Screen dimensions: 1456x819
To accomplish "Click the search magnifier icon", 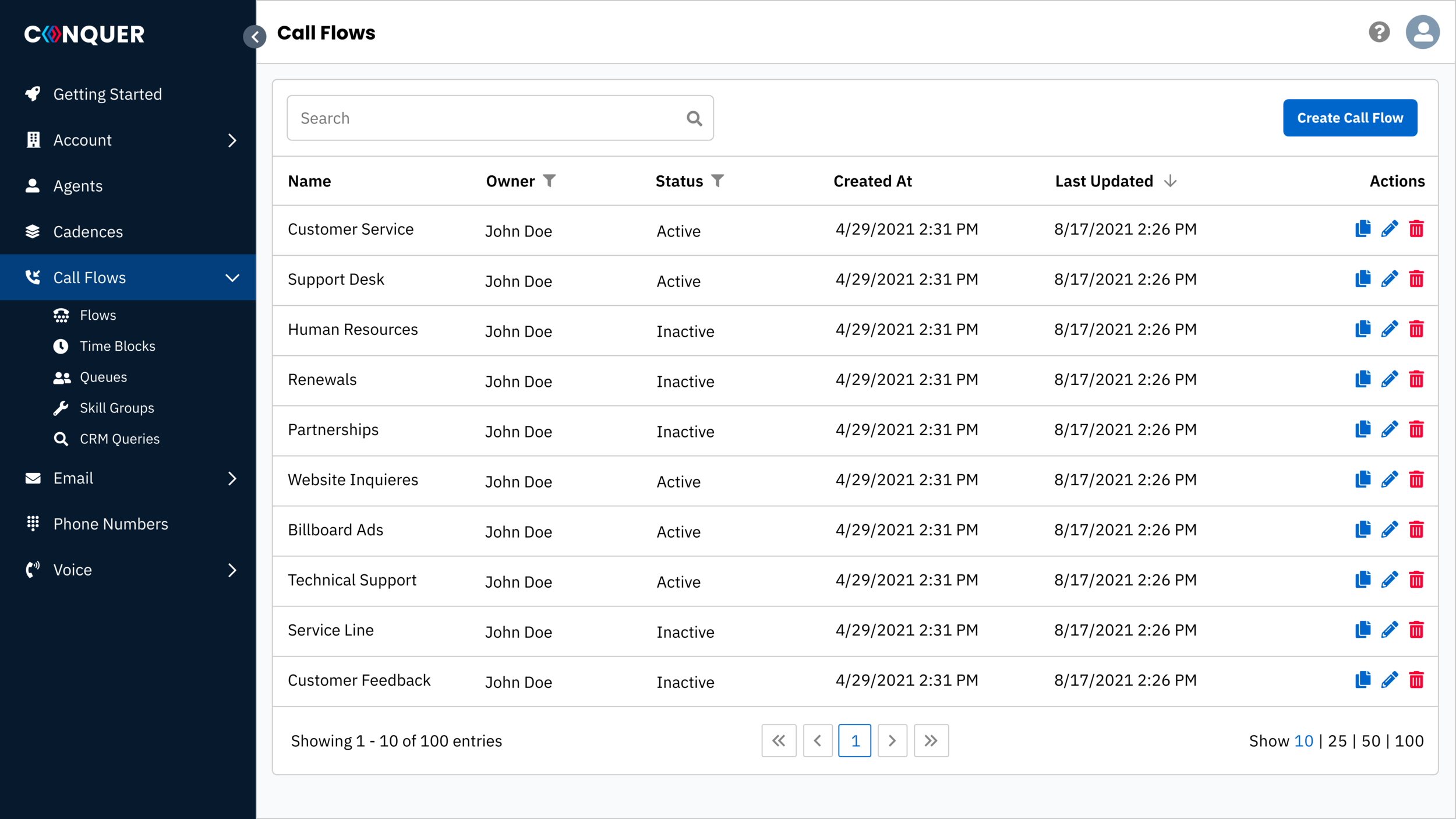I will [694, 118].
